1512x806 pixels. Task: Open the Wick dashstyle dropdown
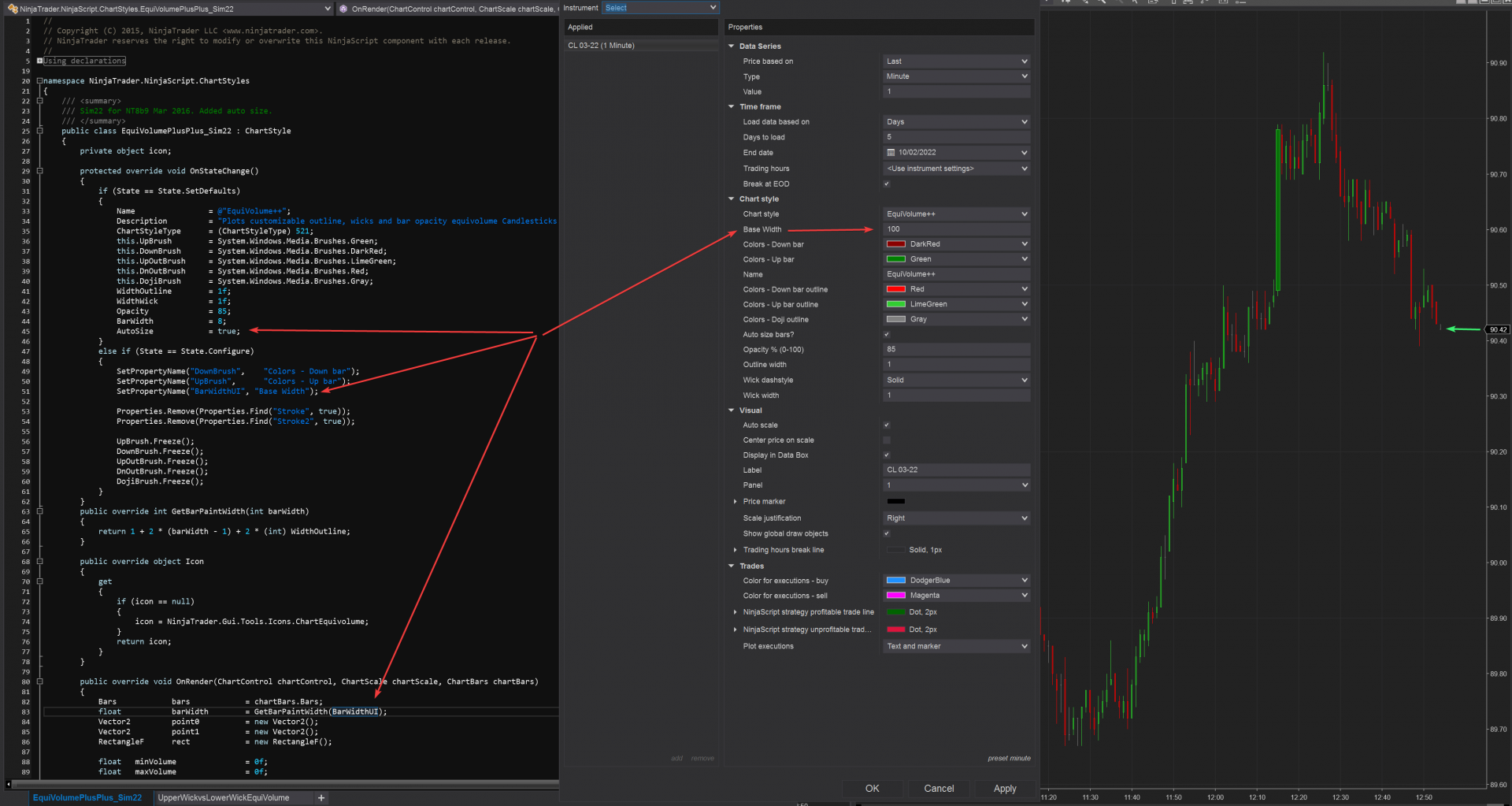point(957,381)
